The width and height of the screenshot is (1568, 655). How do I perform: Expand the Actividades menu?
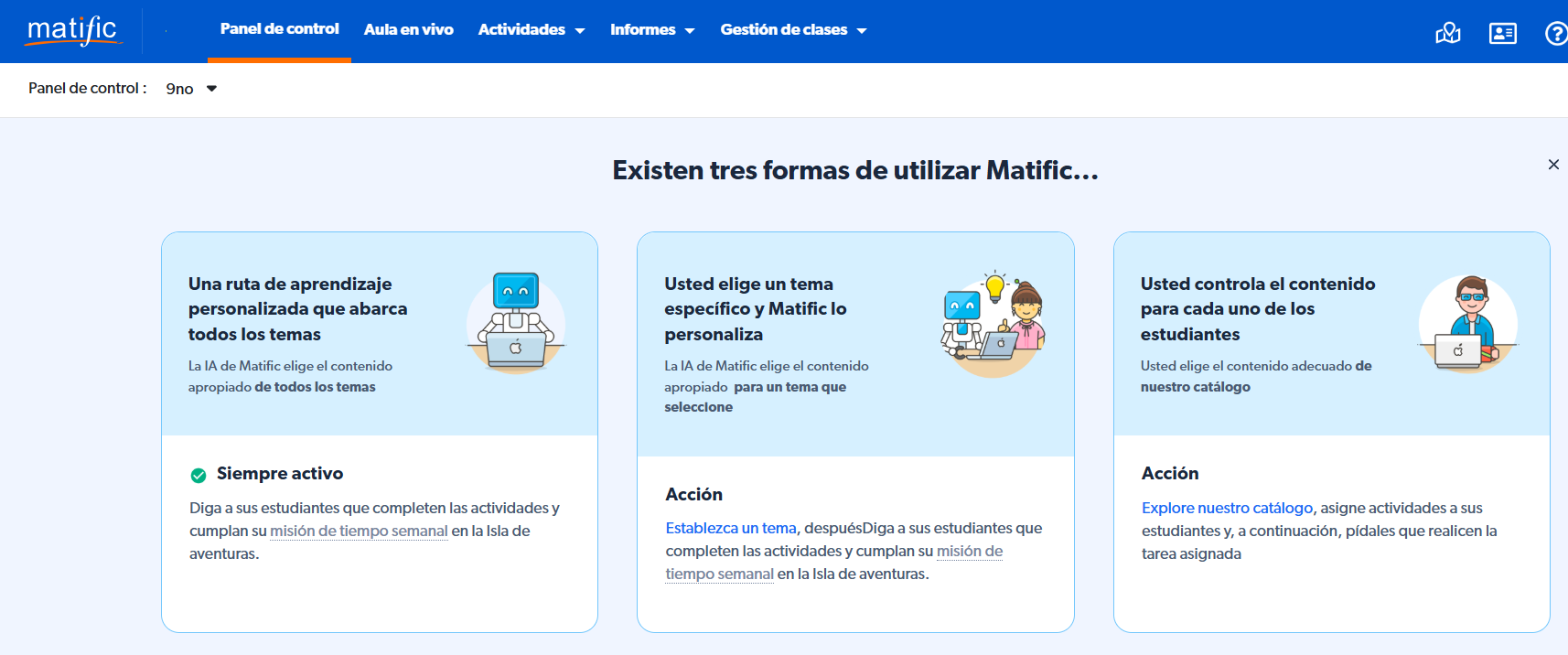point(532,29)
